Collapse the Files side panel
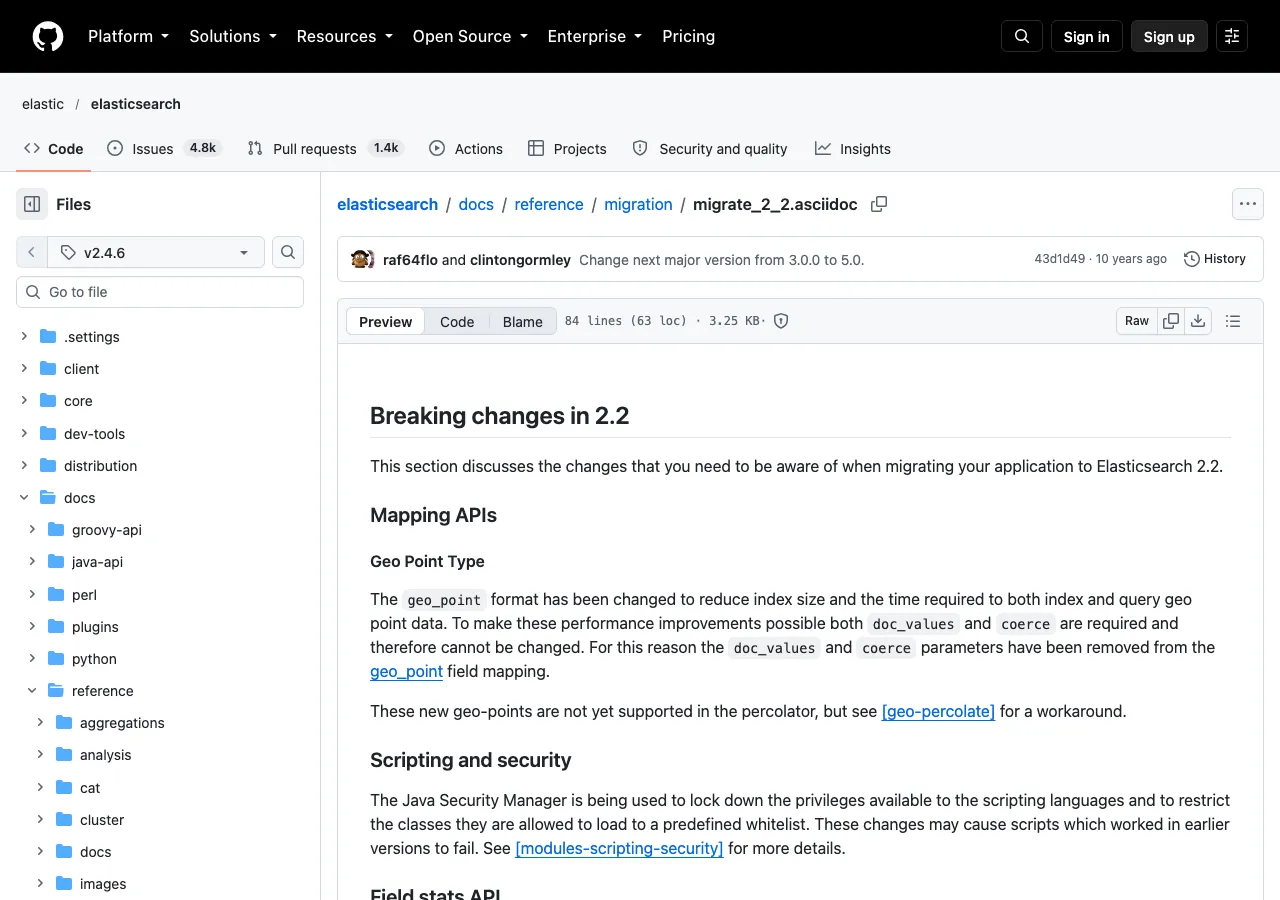 tap(32, 204)
